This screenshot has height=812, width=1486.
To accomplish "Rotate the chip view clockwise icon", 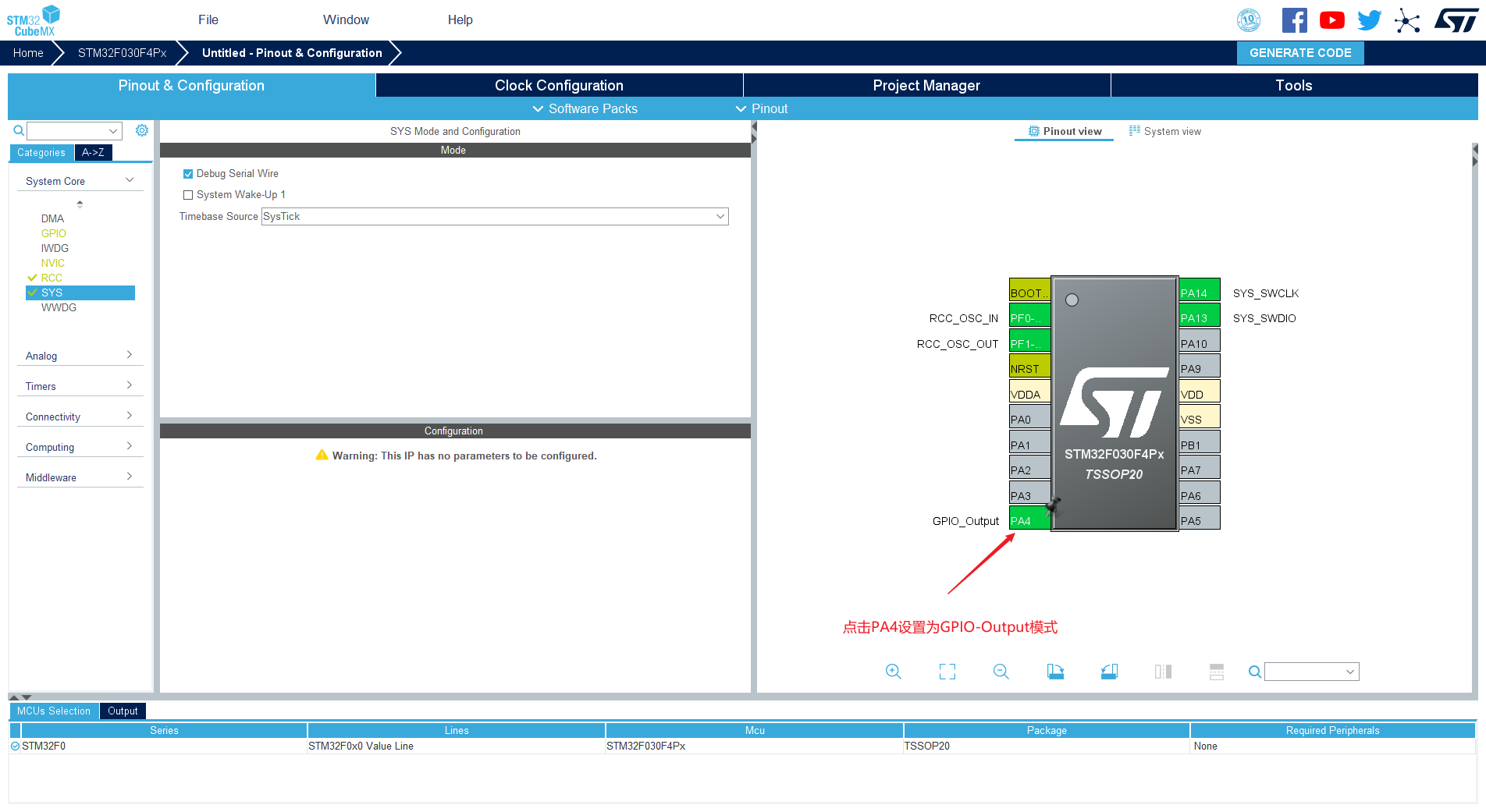I will coord(1055,672).
